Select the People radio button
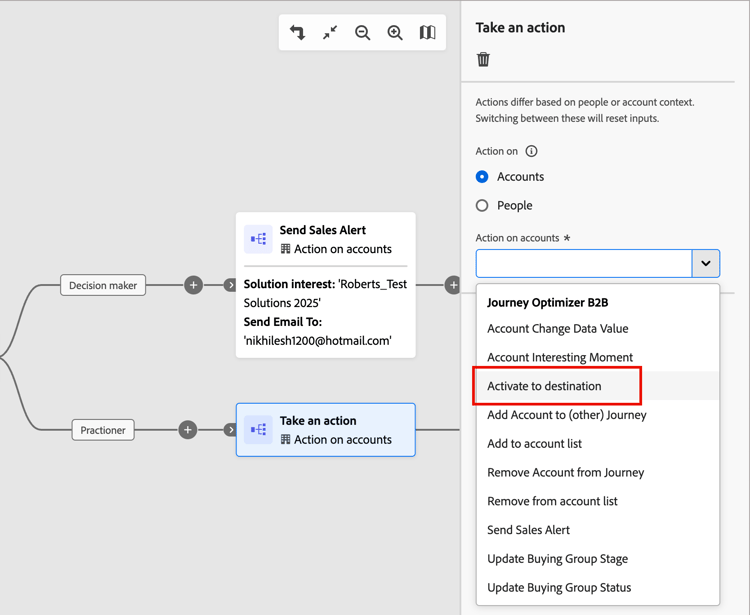 click(x=482, y=206)
